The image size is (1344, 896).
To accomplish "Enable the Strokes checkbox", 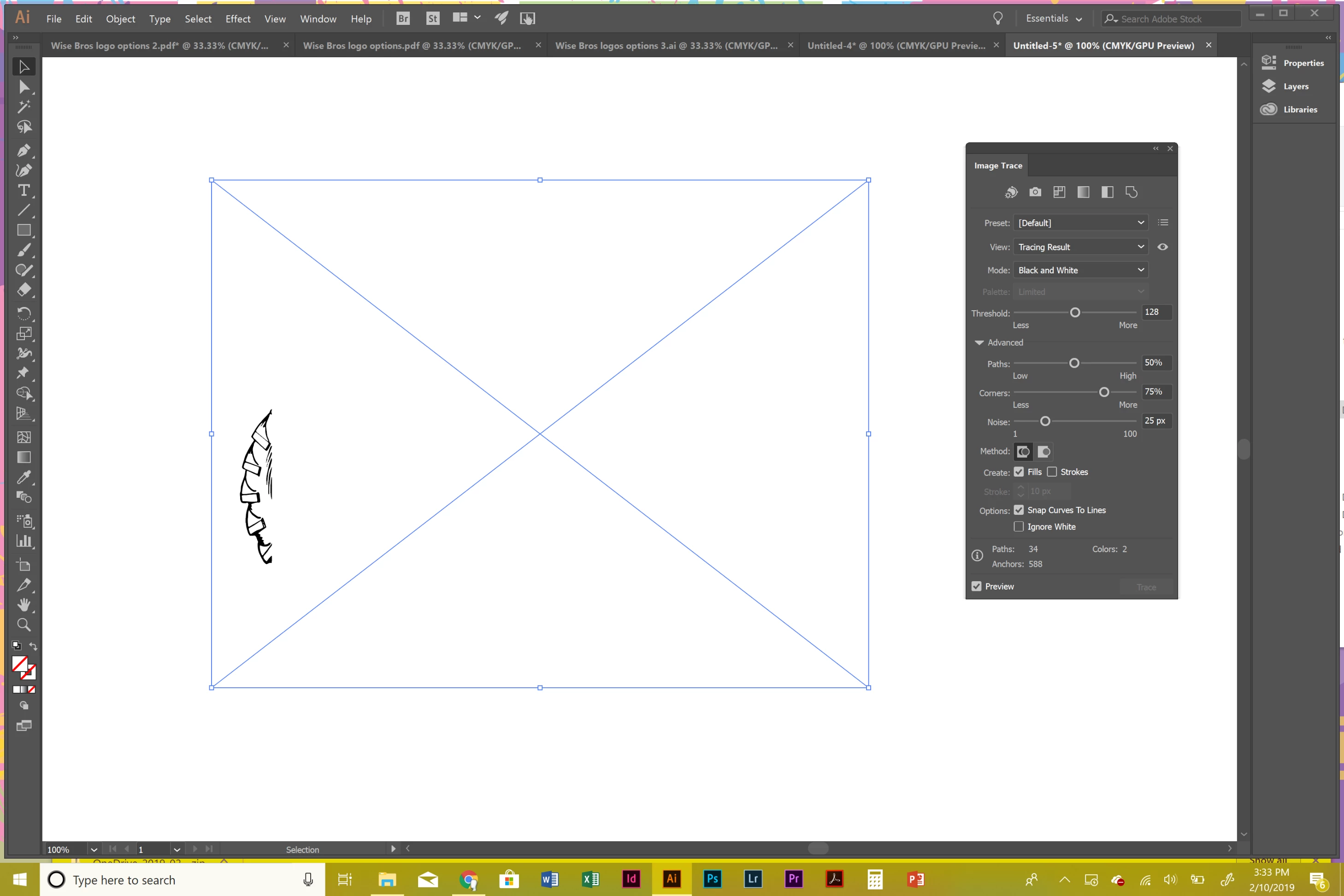I will [x=1052, y=472].
